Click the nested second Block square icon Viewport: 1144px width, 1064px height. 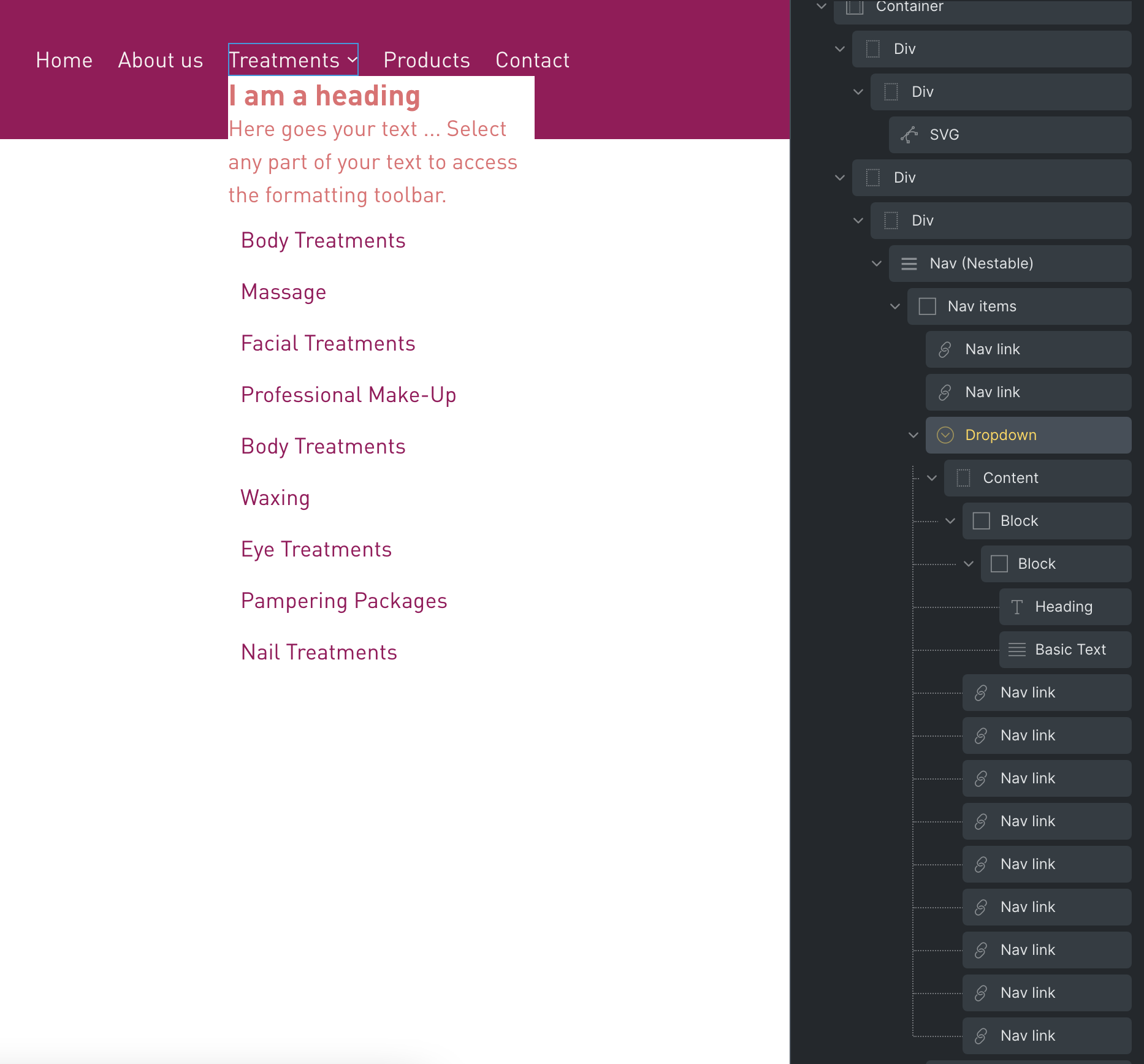[x=999, y=564]
